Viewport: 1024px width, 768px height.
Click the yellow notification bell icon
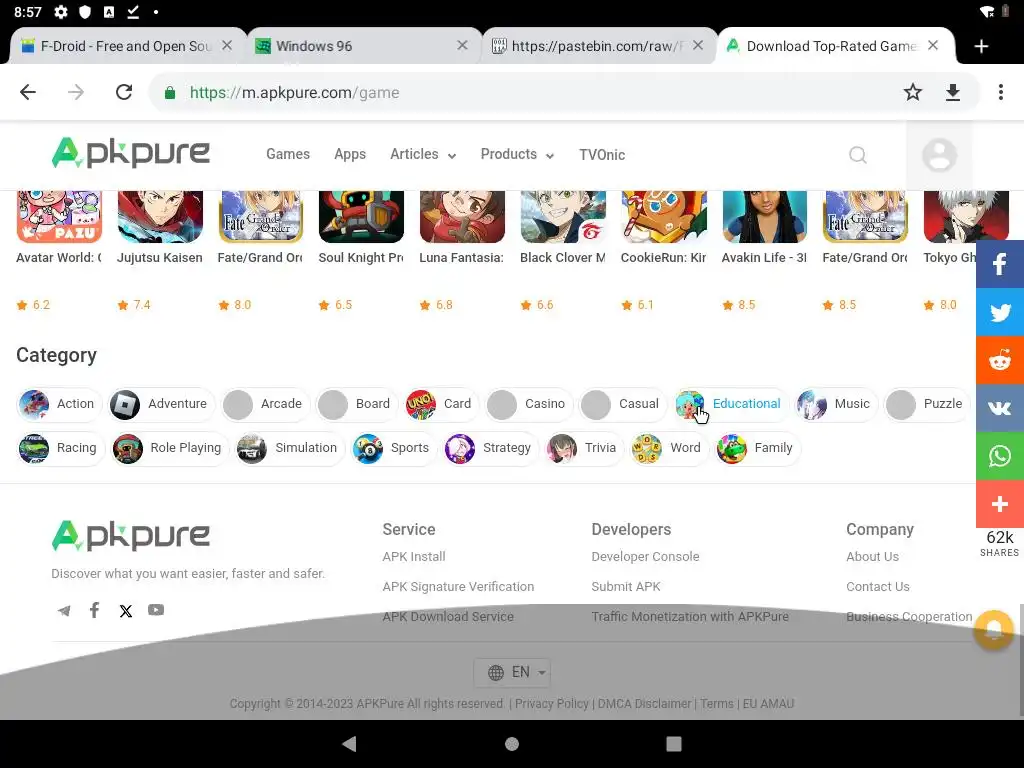[x=993, y=630]
